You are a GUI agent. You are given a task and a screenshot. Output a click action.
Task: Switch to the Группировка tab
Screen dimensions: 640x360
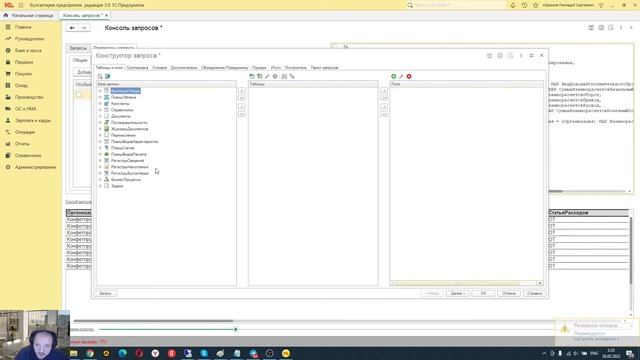137,68
